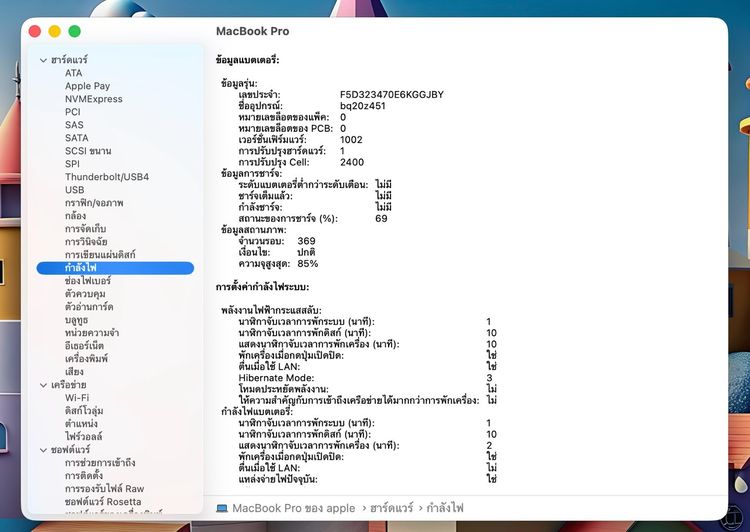
Task: Click the serial number F5D323470E6KGGJBY
Action: (x=392, y=95)
